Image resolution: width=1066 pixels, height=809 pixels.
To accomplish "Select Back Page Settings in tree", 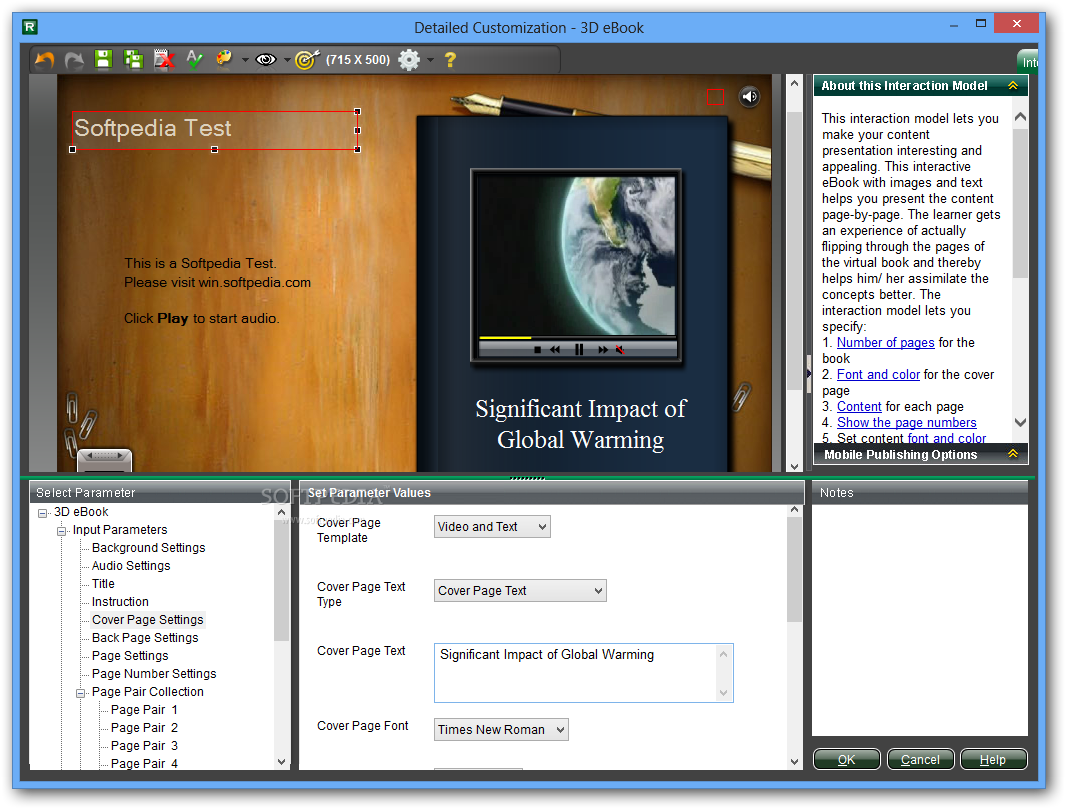I will point(145,638).
